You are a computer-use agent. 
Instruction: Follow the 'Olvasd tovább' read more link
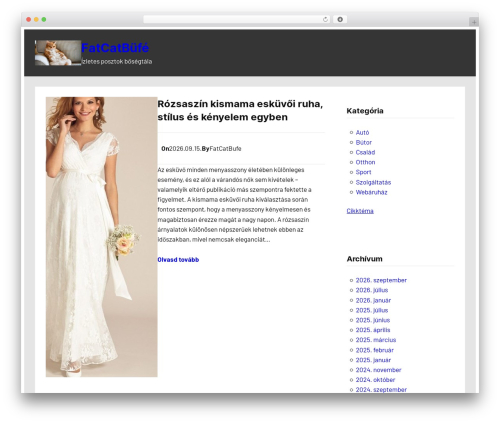coord(178,260)
